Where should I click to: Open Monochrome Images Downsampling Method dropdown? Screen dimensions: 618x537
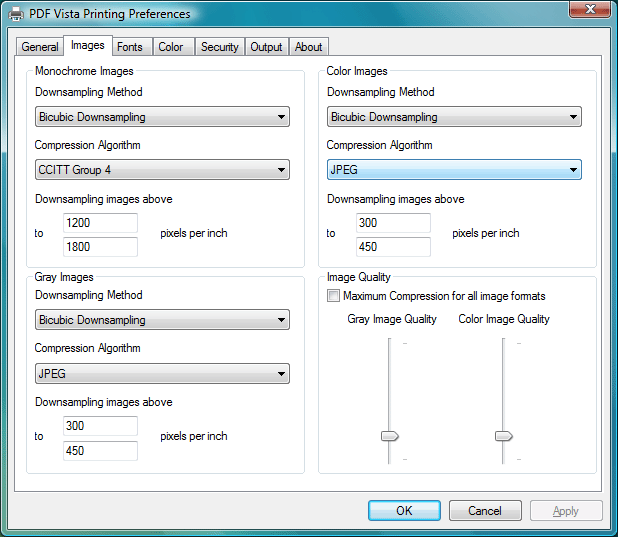coord(162,117)
